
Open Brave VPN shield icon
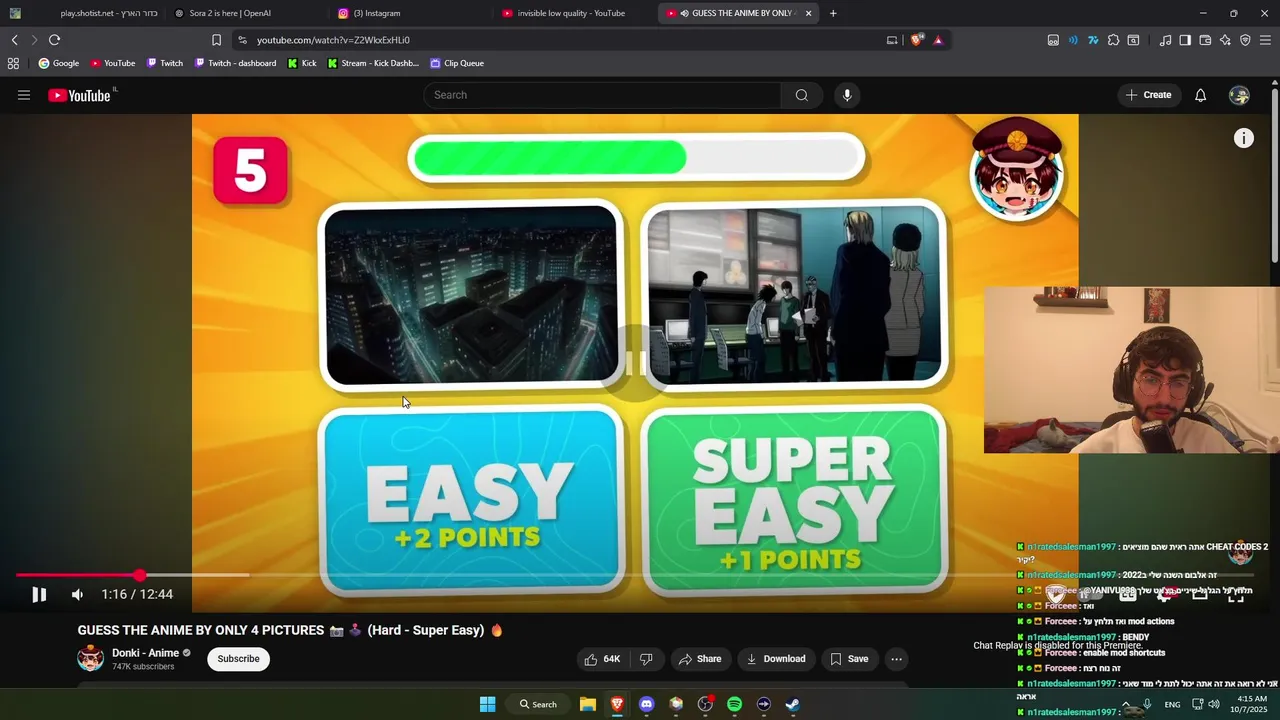(x=1245, y=40)
